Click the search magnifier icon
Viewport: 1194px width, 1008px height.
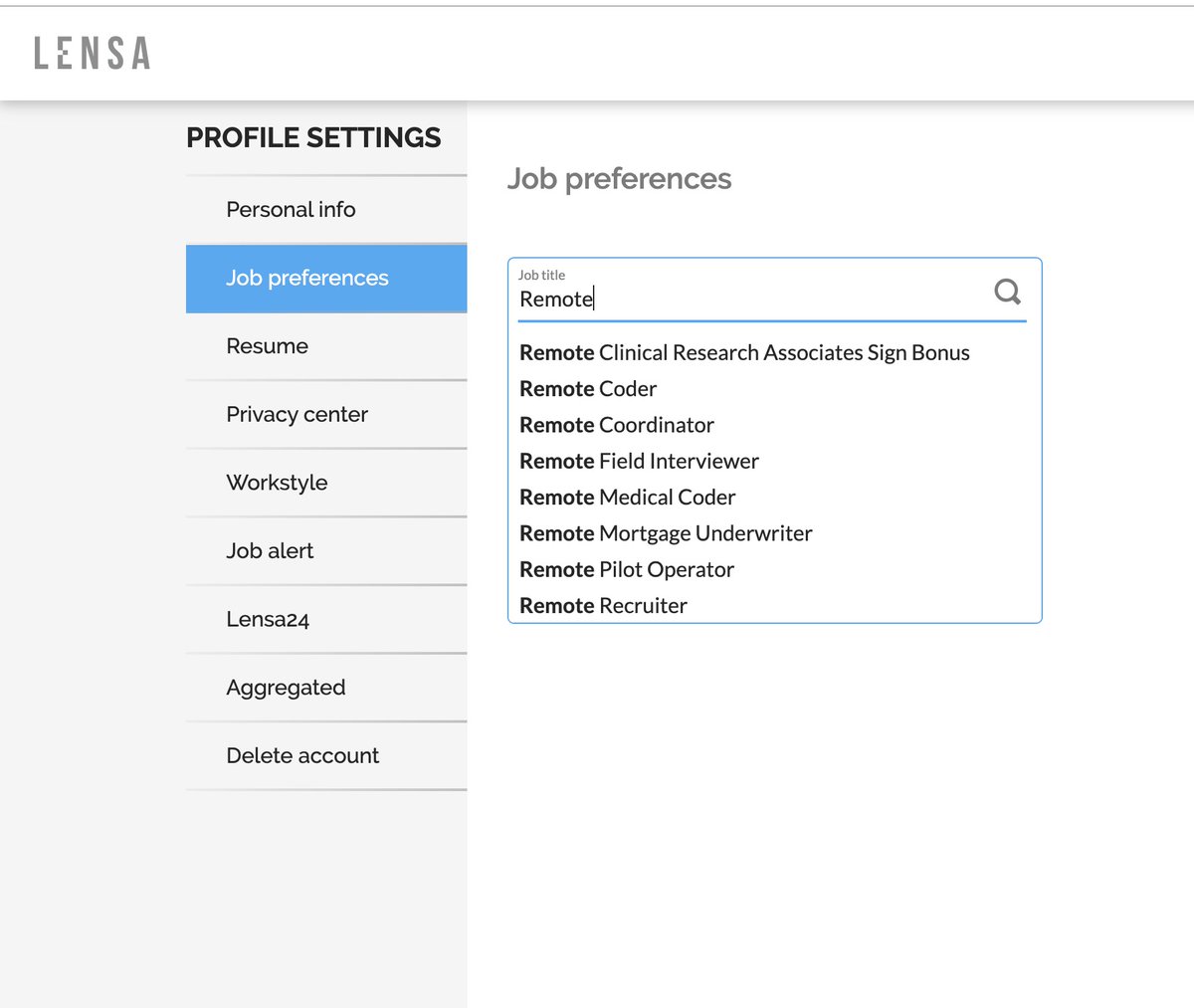(x=1007, y=292)
